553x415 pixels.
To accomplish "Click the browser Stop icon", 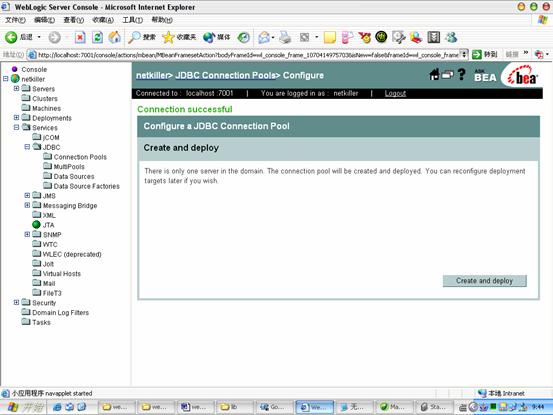I will click(80, 37).
